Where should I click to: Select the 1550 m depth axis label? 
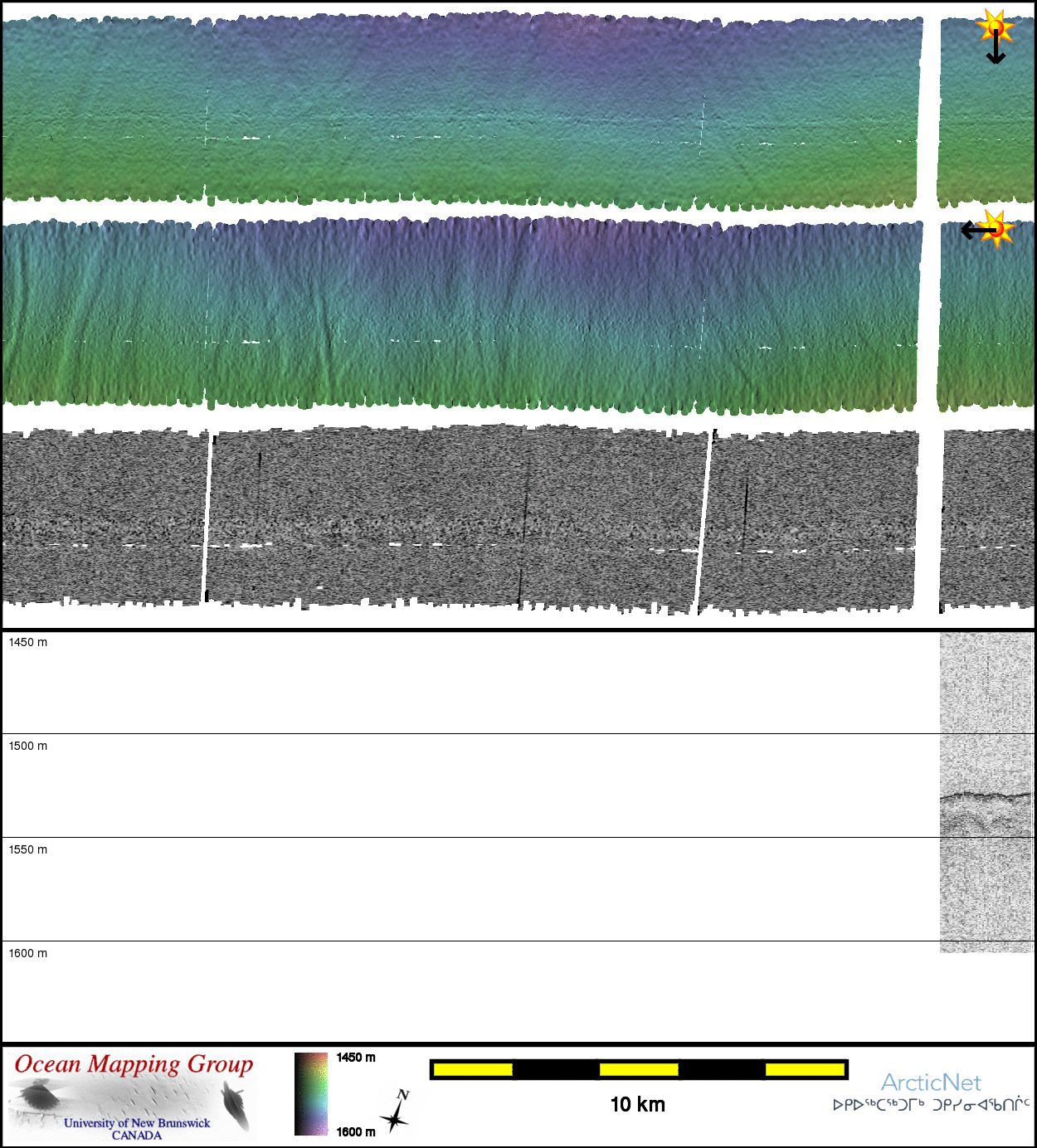tap(28, 849)
